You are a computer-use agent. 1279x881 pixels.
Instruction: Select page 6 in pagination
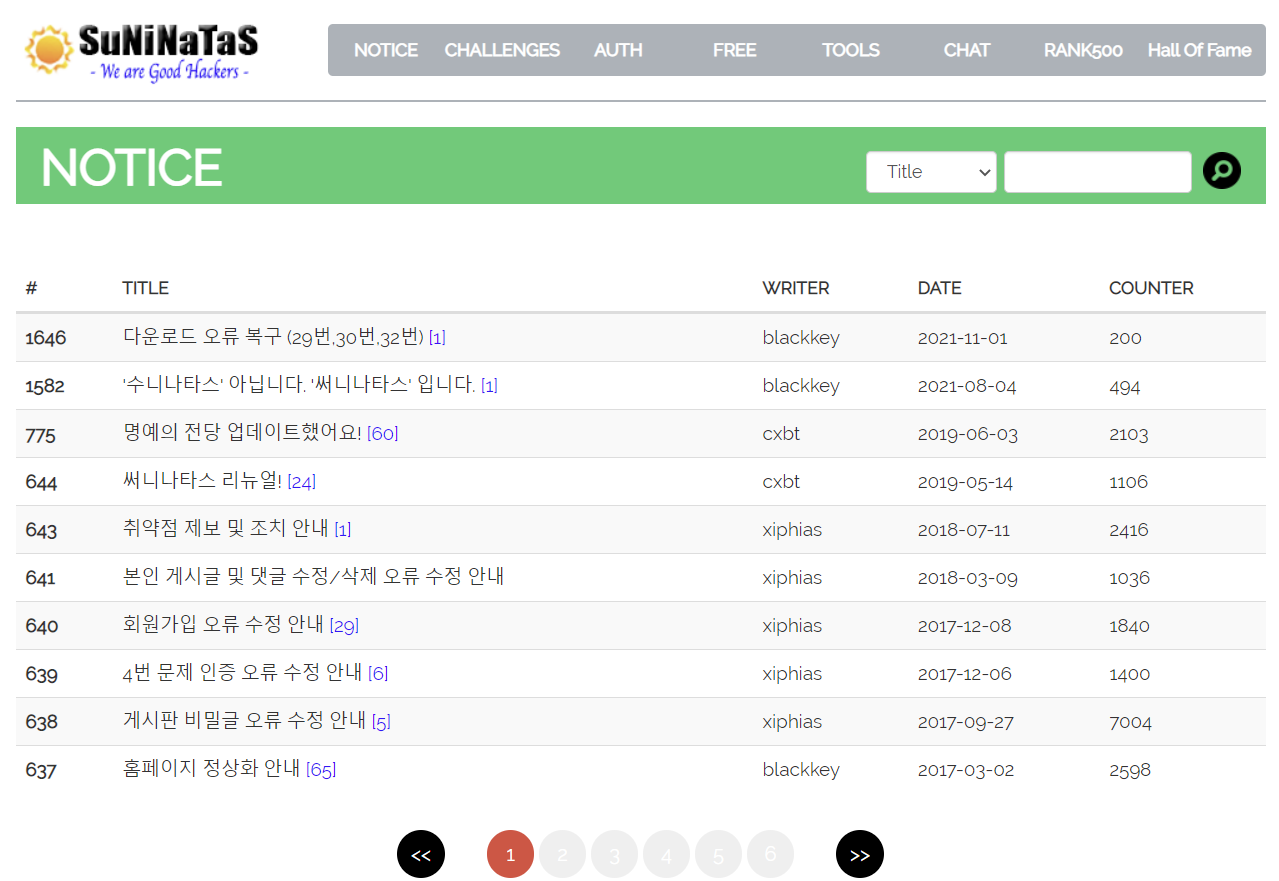coord(770,854)
